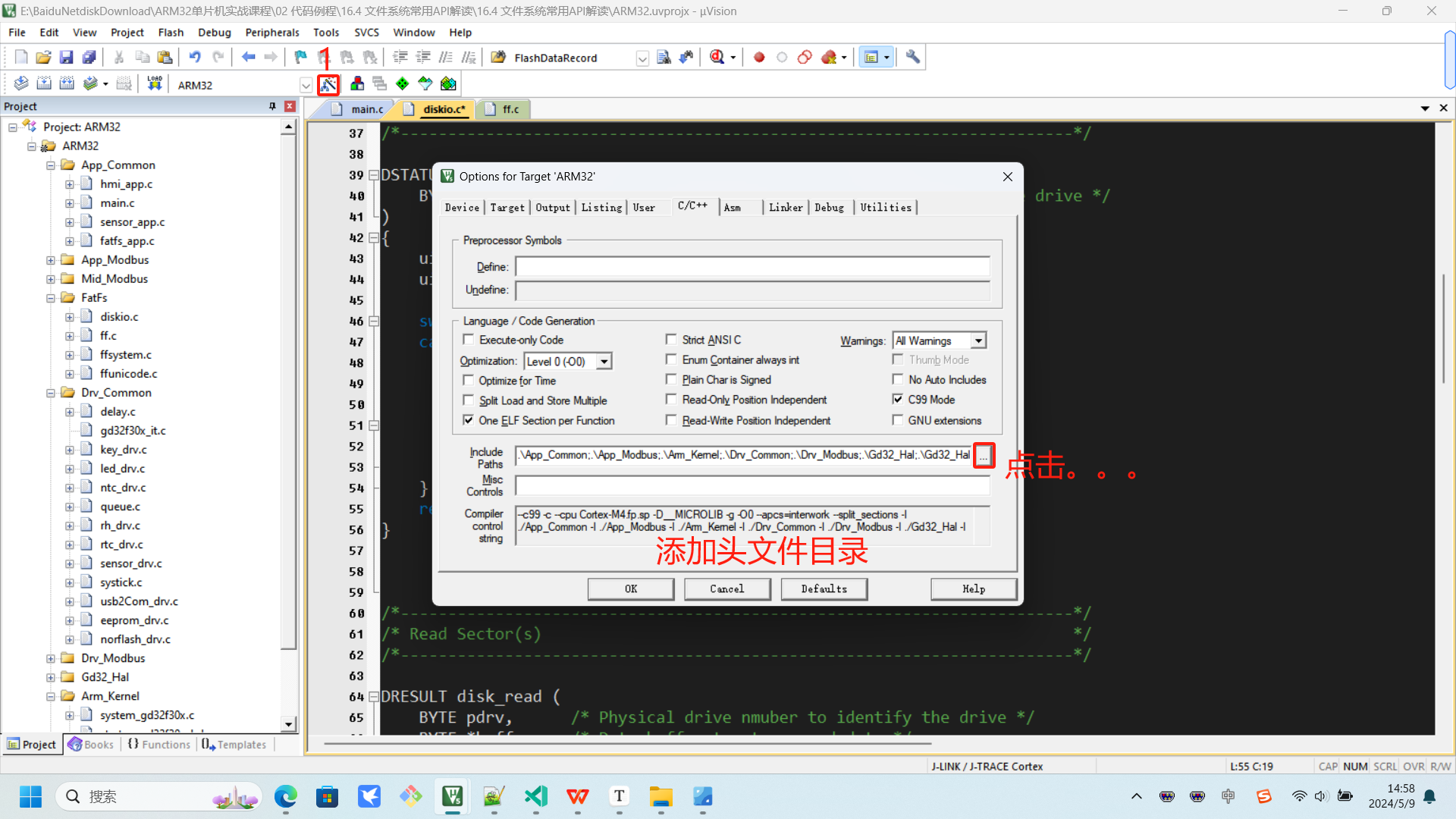This screenshot has width=1456, height=819.
Task: Open Configuration wrench icon
Action: (x=913, y=58)
